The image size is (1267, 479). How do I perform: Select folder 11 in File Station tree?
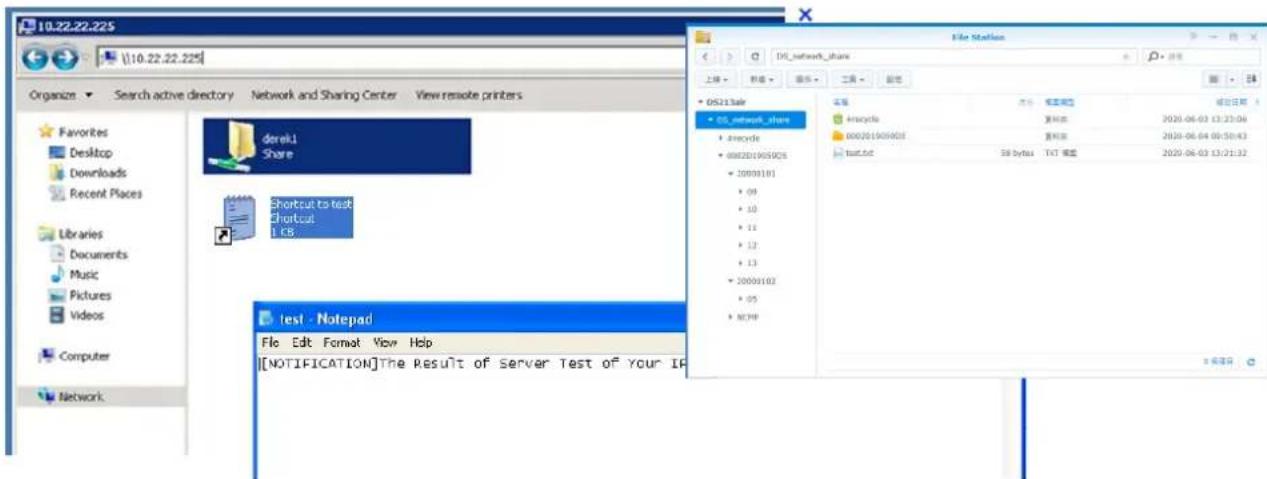point(751,227)
